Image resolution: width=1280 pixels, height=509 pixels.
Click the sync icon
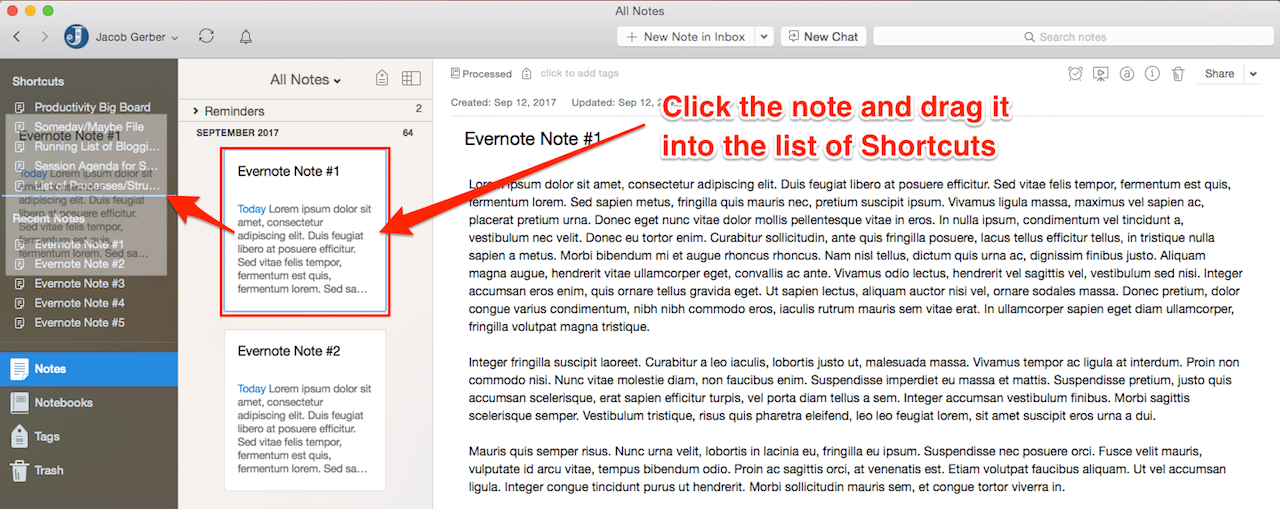[x=207, y=36]
